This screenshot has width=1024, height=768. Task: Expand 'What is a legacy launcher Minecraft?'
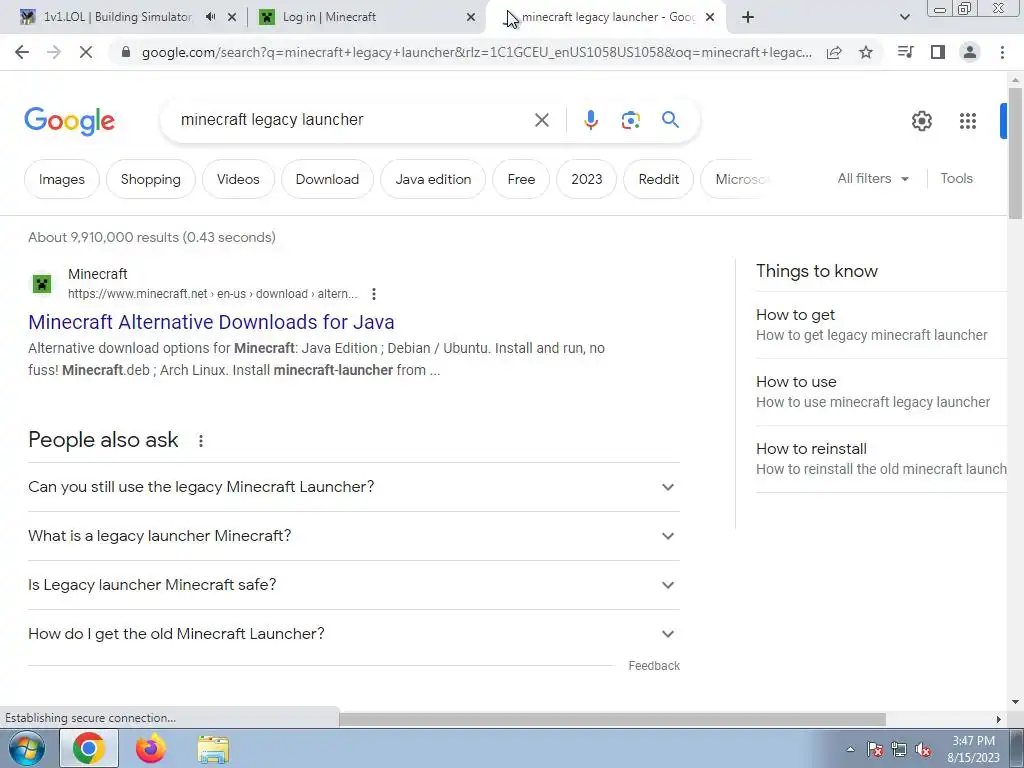(x=354, y=536)
